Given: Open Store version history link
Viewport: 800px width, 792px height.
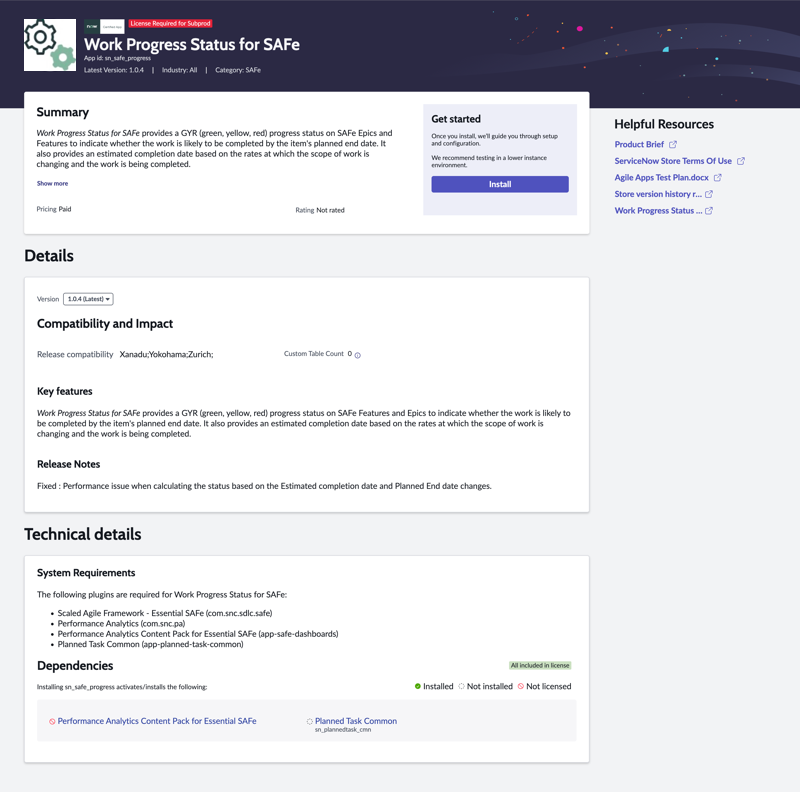Looking at the screenshot, I should pyautogui.click(x=658, y=194).
